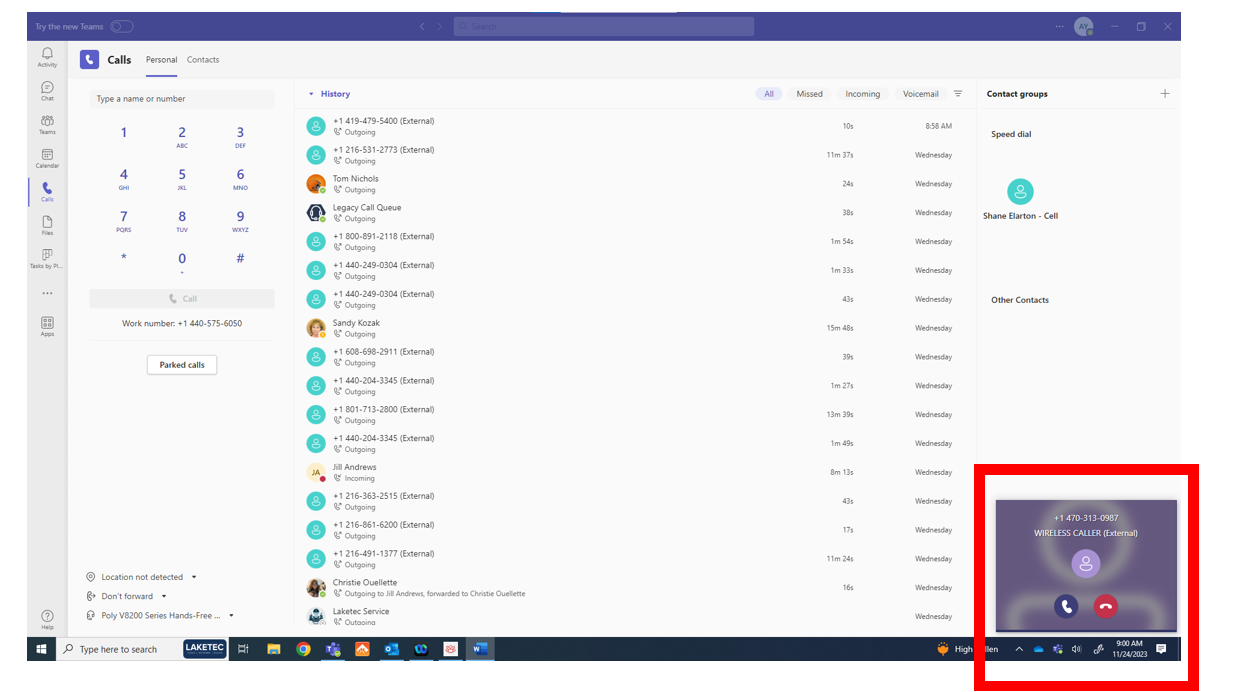Screen dimensions: 1237x692
Task: Open Tasks by Planner in the sidebar
Action: [47, 259]
